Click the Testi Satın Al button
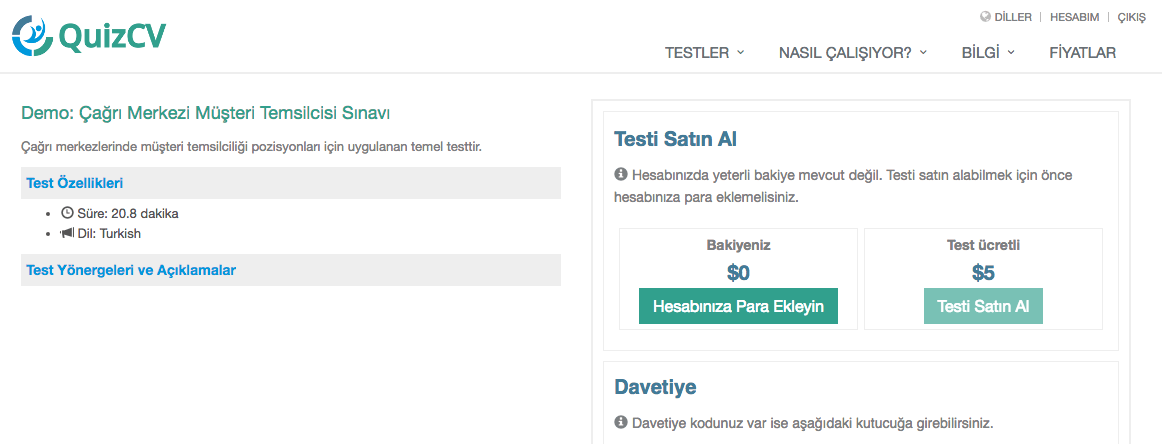 coord(983,306)
